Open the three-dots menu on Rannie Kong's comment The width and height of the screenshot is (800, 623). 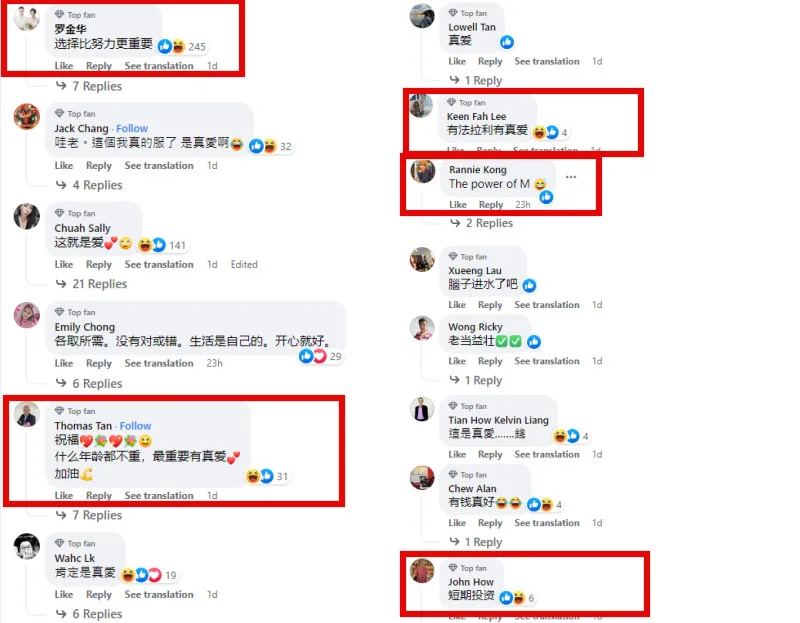point(570,177)
